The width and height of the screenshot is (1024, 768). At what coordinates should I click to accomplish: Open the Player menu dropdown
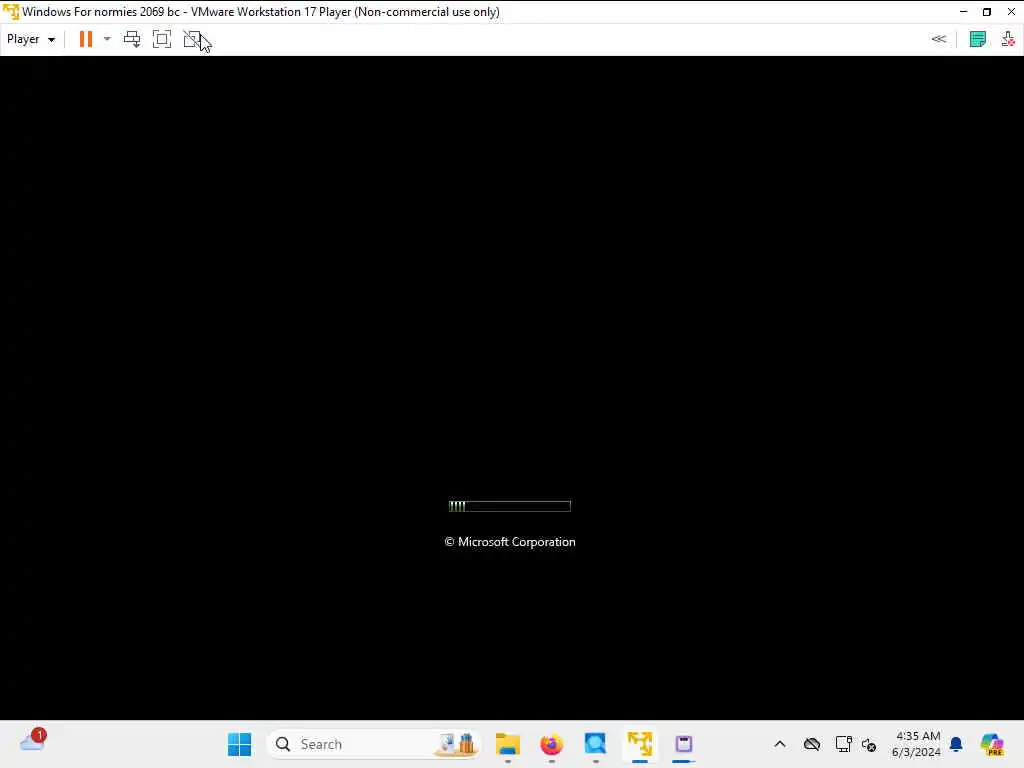point(31,39)
